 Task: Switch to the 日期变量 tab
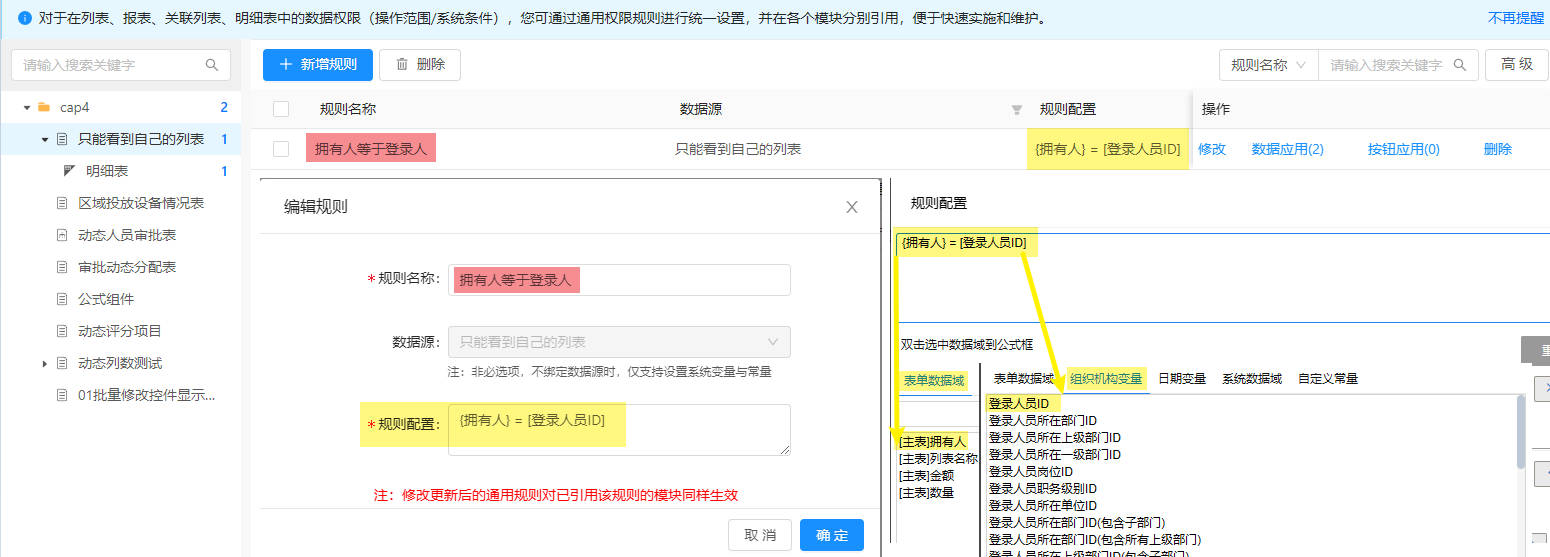(x=1182, y=379)
